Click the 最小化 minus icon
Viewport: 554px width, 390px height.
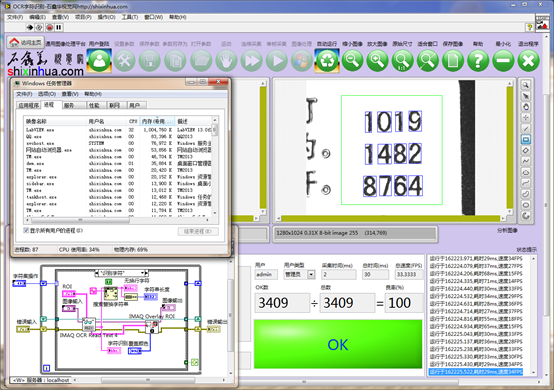pyautogui.click(x=503, y=61)
